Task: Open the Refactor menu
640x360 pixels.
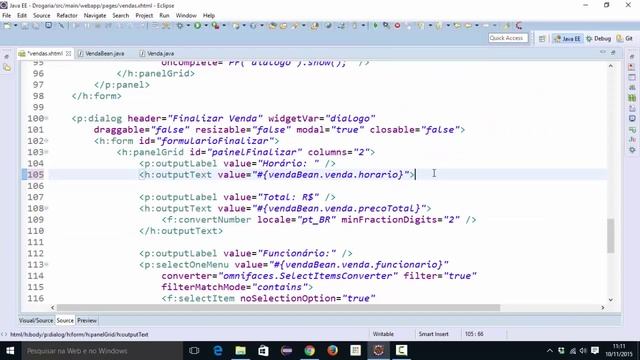Action: pyautogui.click(x=67, y=16)
